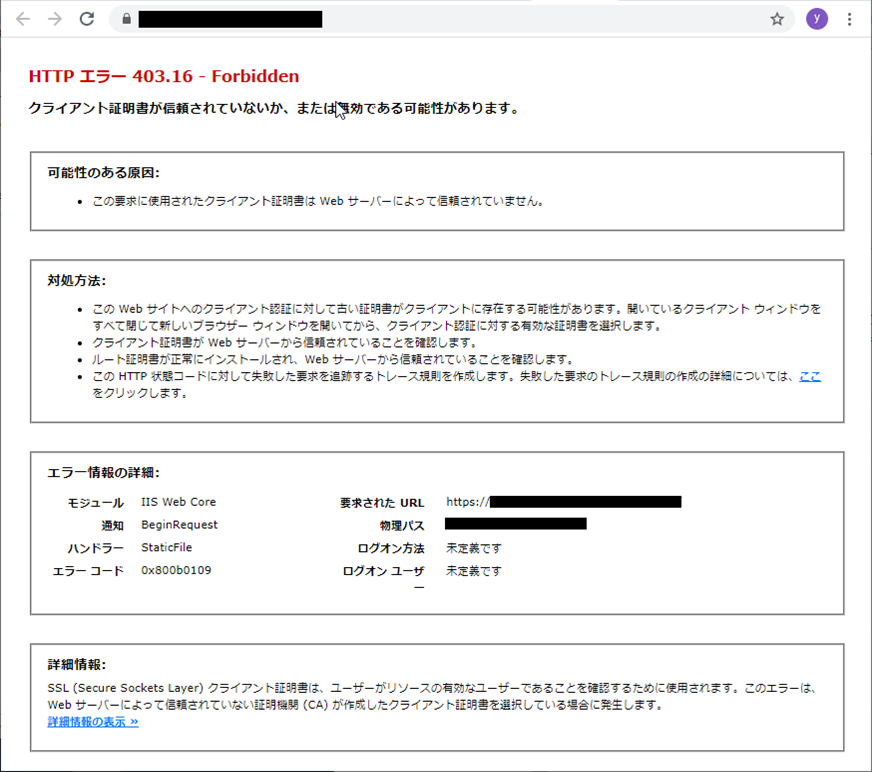Screen dimensions: 872x772
Task: Bookmark the page with the star icon
Action: pyautogui.click(x=777, y=18)
